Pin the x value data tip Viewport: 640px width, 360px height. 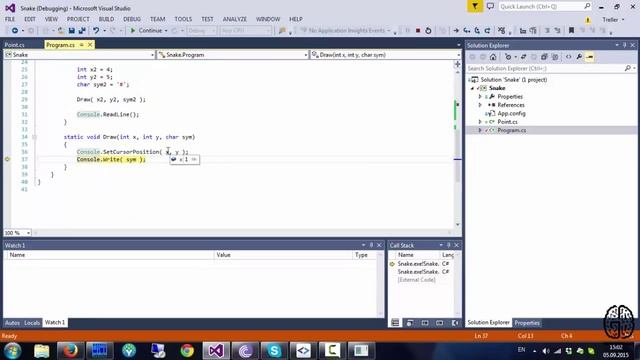[x=194, y=160]
